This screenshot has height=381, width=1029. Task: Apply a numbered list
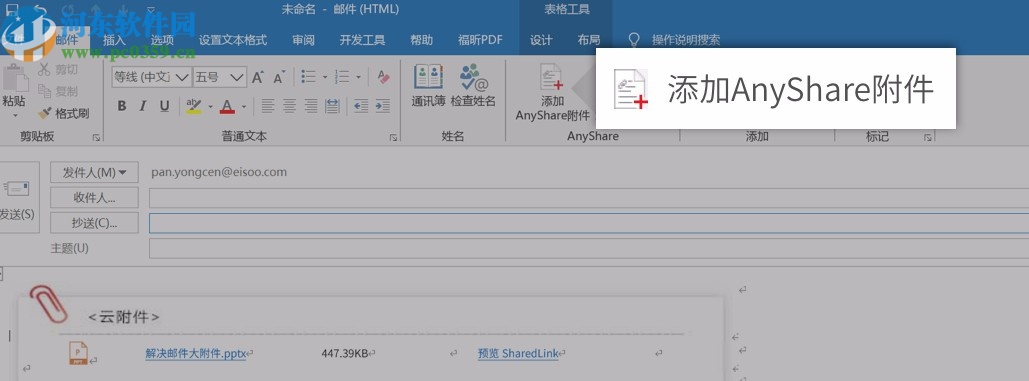pyautogui.click(x=342, y=77)
